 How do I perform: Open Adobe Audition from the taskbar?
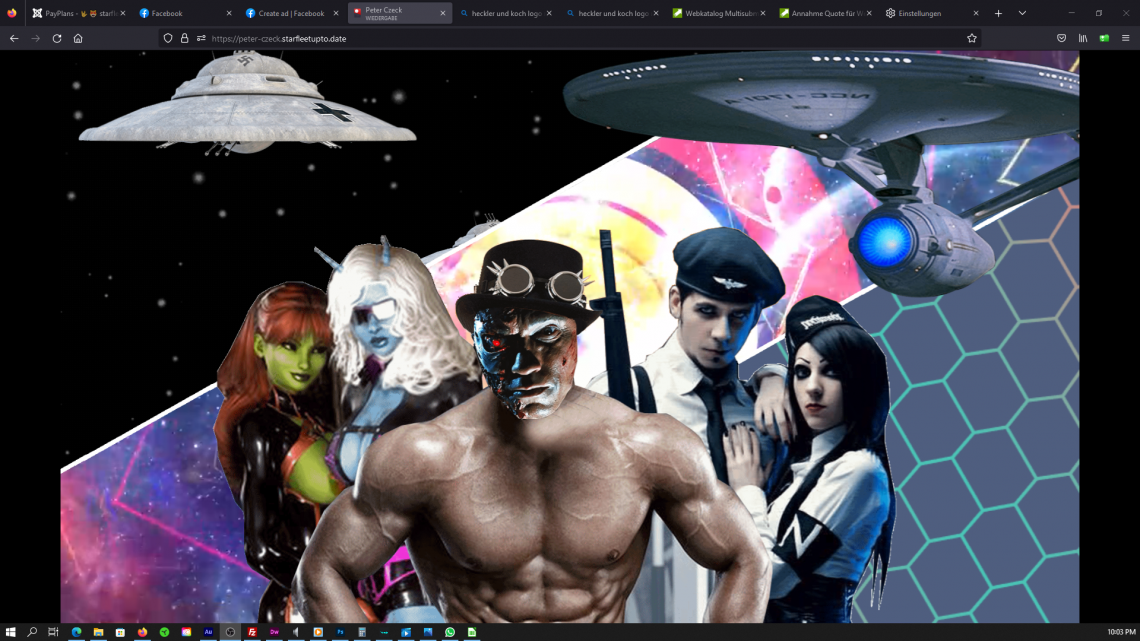coord(208,632)
